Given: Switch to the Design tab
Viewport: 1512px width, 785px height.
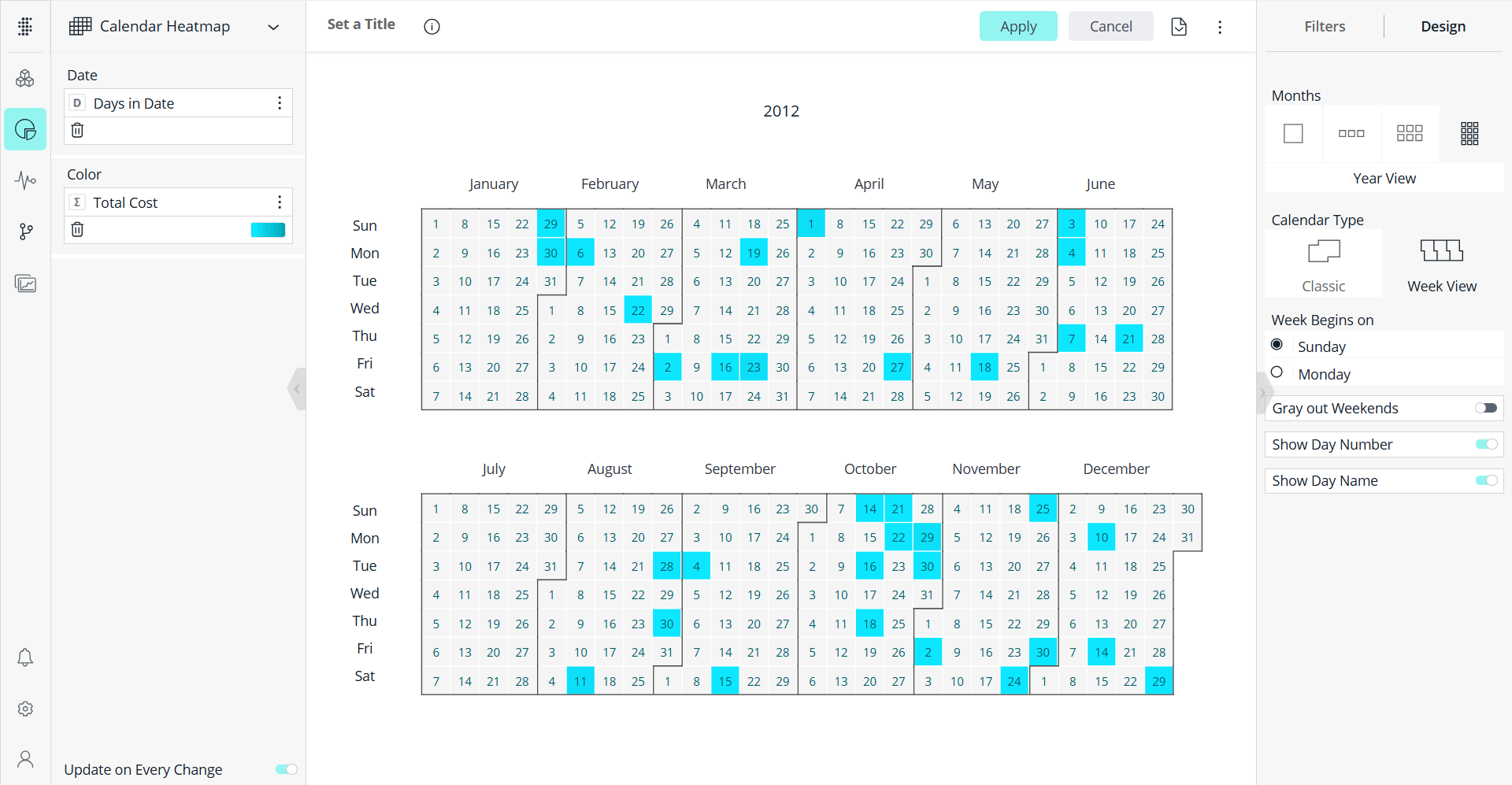Looking at the screenshot, I should pos(1443,27).
